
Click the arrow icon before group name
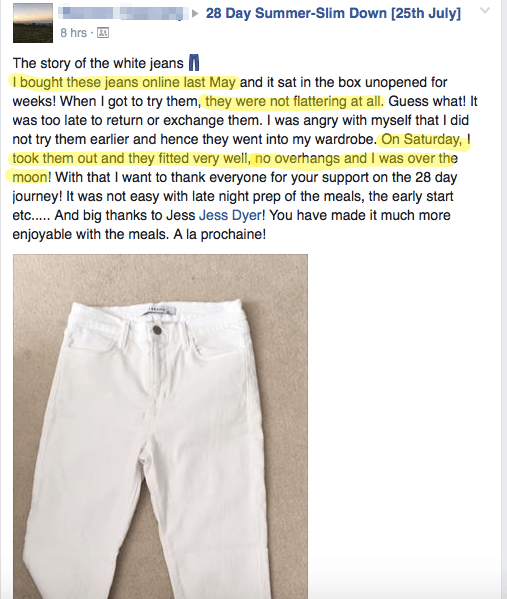[195, 14]
